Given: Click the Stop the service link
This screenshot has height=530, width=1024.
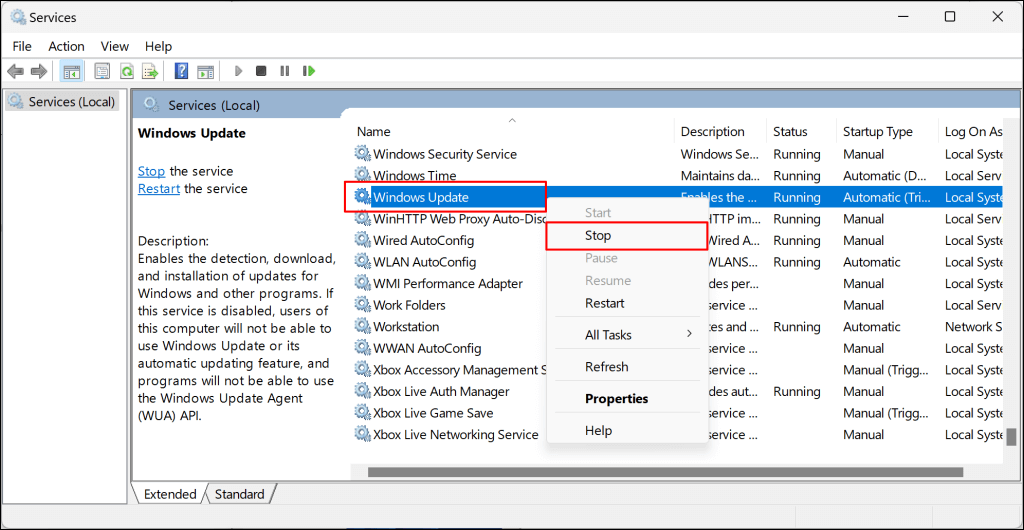Looking at the screenshot, I should [x=151, y=171].
